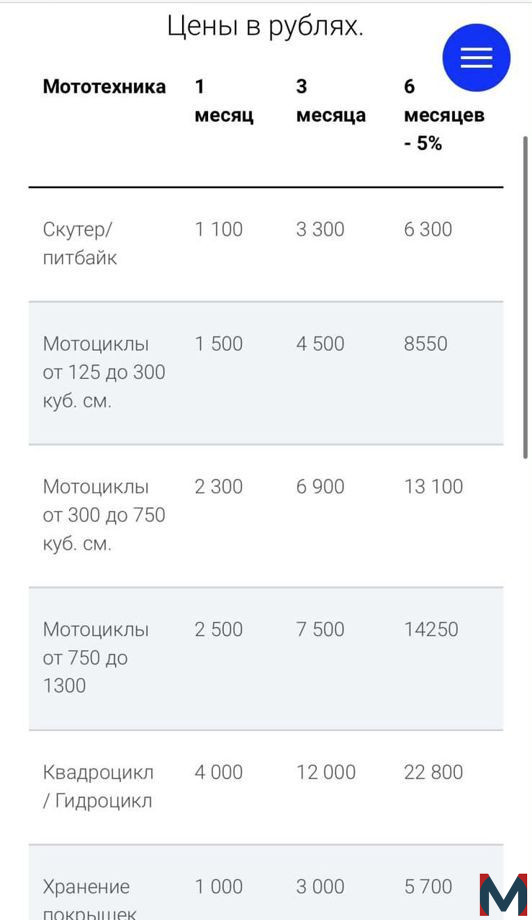Click the Скутер/питбайк row label
This screenshot has width=532, height=920.
point(80,243)
